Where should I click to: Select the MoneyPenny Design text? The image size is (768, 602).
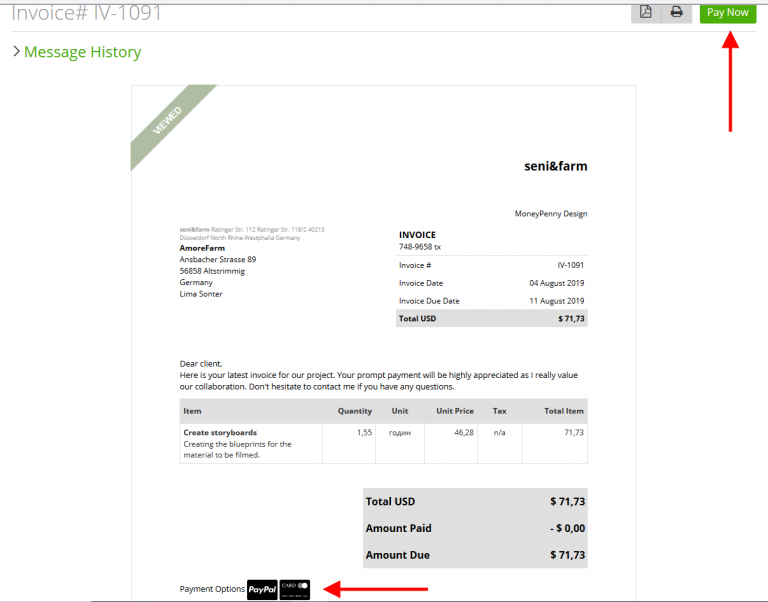551,214
